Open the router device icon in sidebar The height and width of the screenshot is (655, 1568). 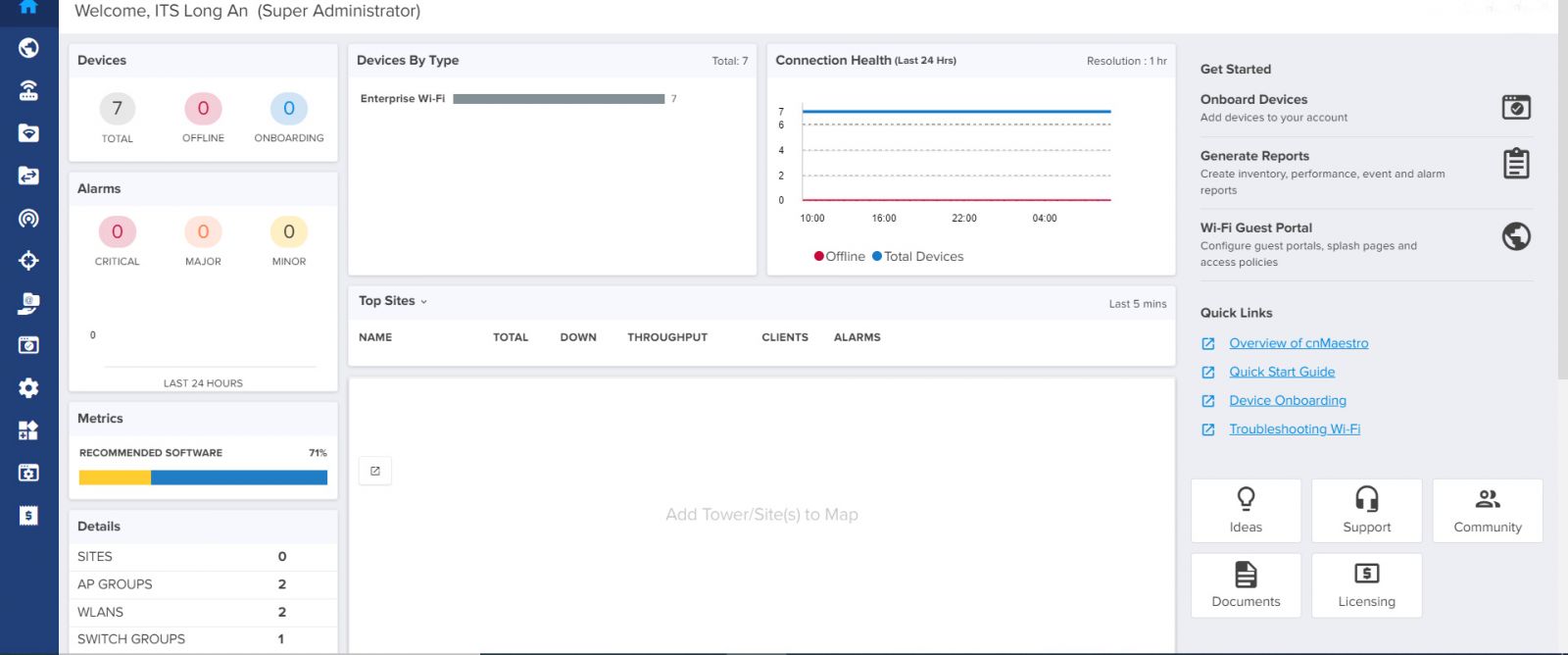click(28, 90)
